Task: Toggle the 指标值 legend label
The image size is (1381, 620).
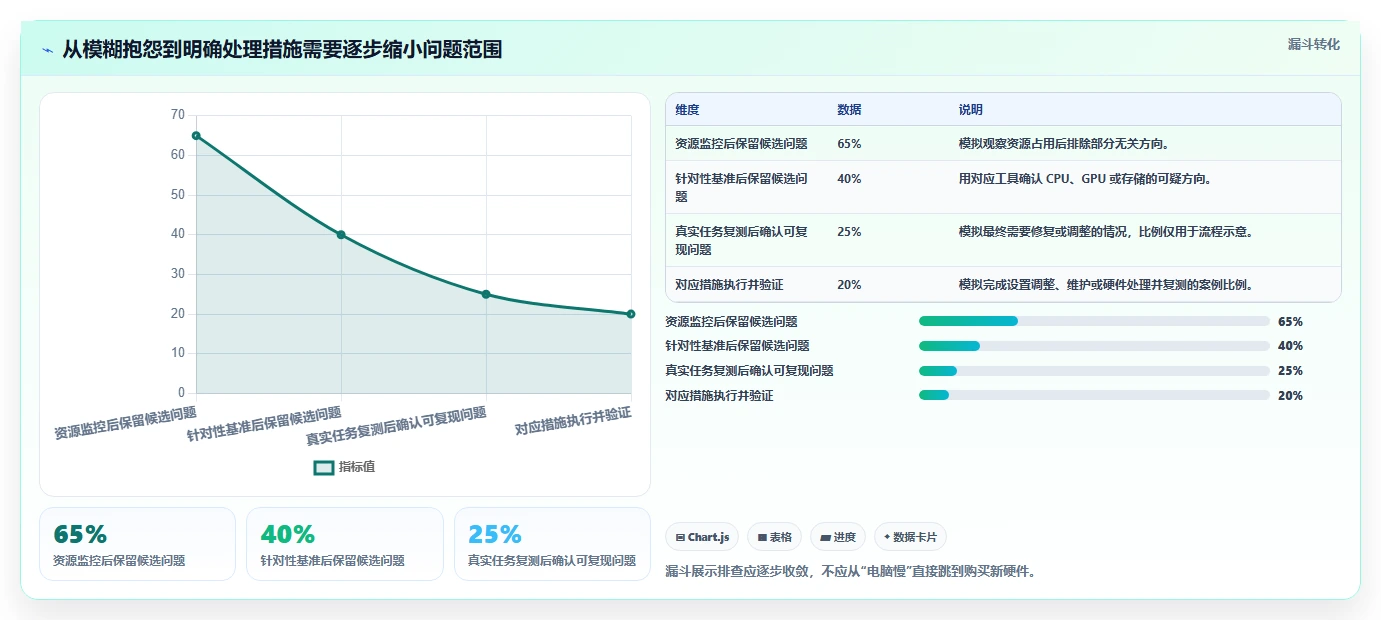Action: 357,467
